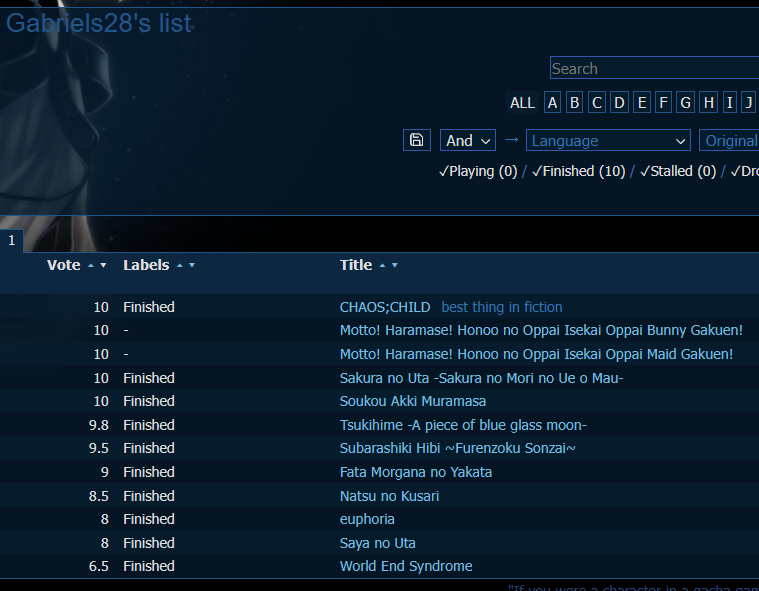The image size is (759, 591).
Task: Click the 9.5 vote for Subarashiki Hibi
Action: tap(99, 448)
